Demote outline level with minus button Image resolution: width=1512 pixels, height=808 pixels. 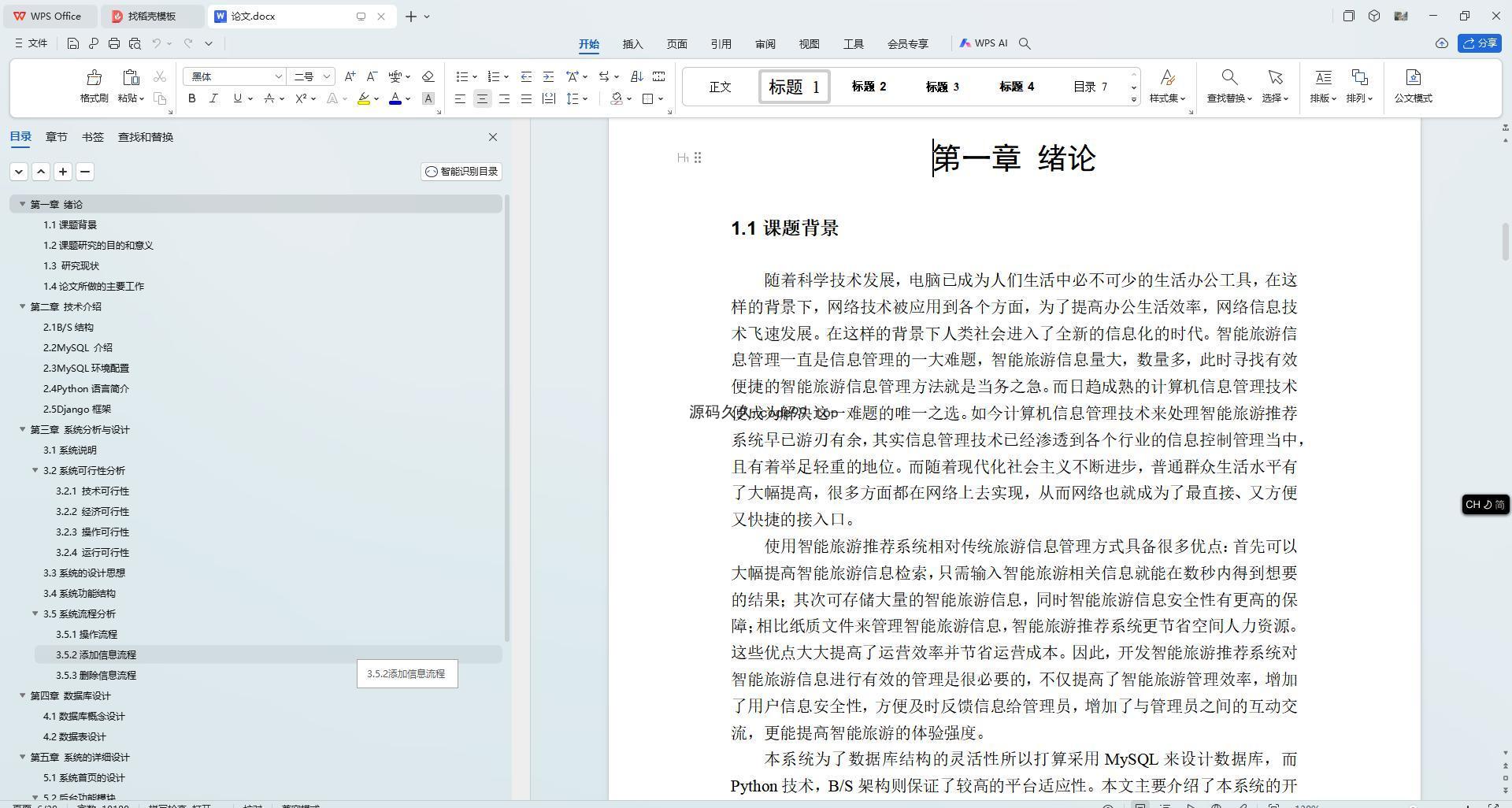85,172
